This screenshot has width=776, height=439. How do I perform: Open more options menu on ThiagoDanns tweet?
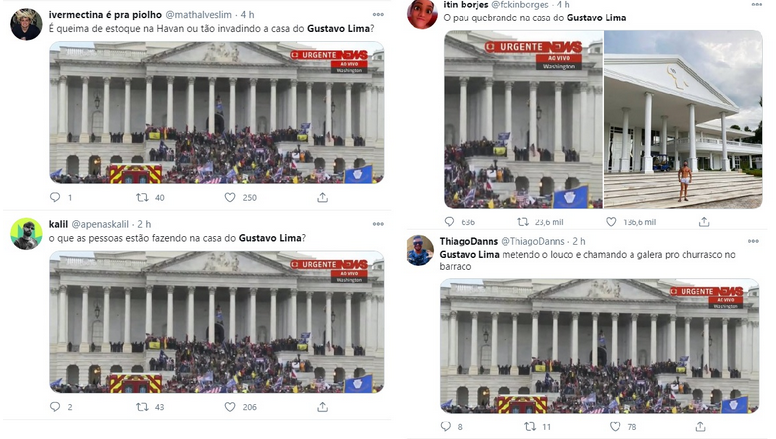point(753,241)
